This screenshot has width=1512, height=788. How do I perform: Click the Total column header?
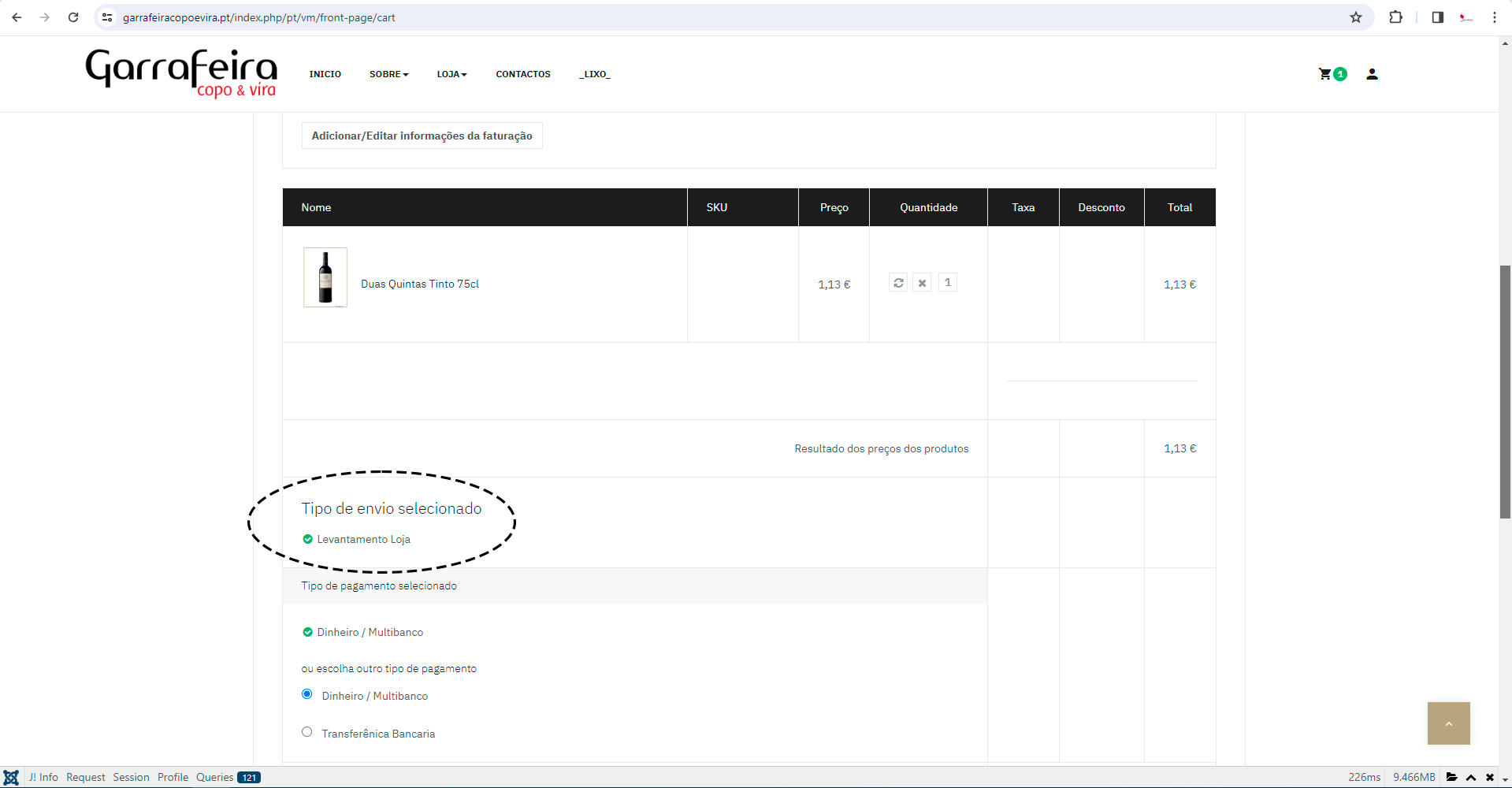click(1180, 207)
